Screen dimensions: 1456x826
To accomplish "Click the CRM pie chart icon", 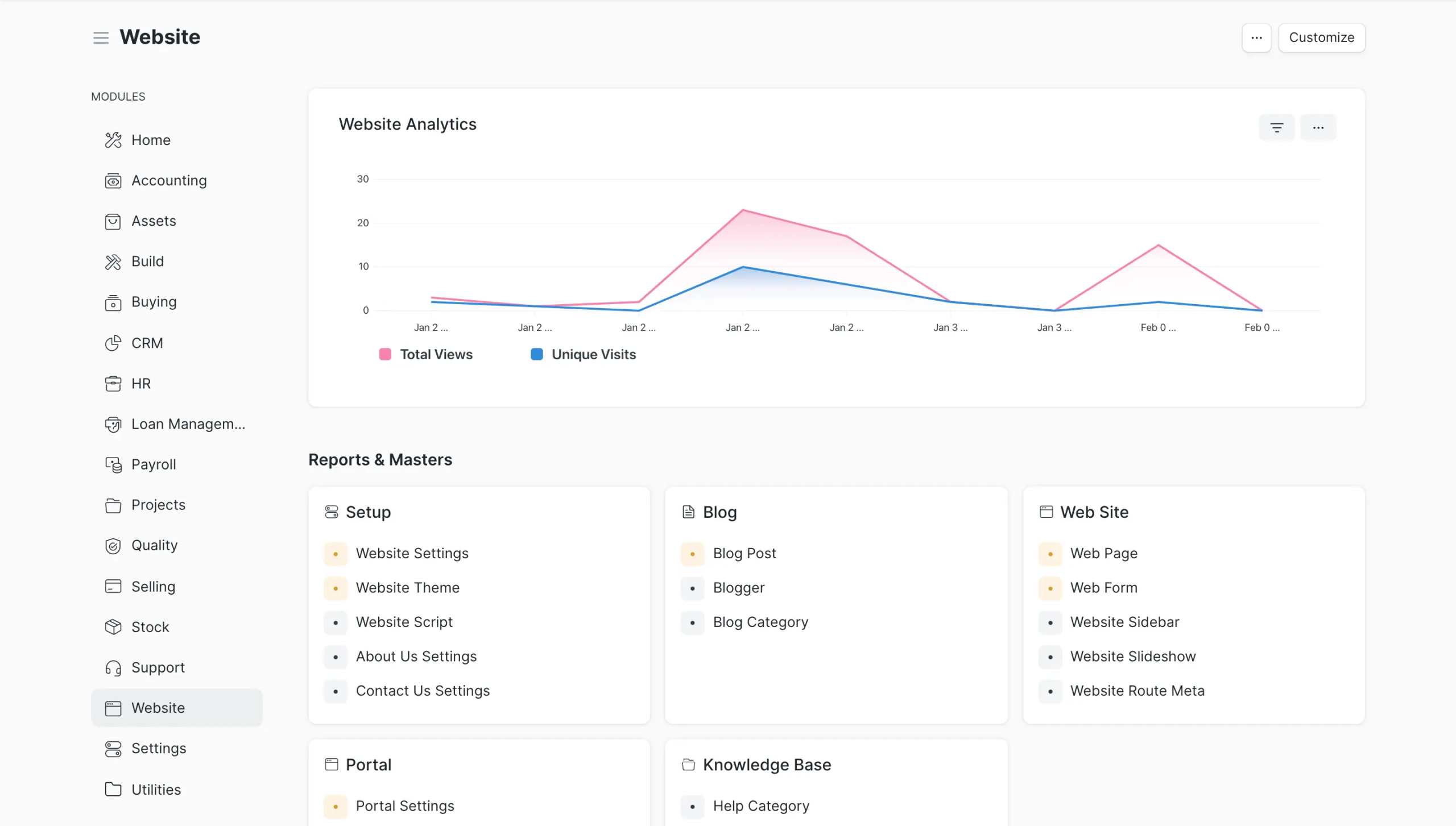I will coord(113,343).
